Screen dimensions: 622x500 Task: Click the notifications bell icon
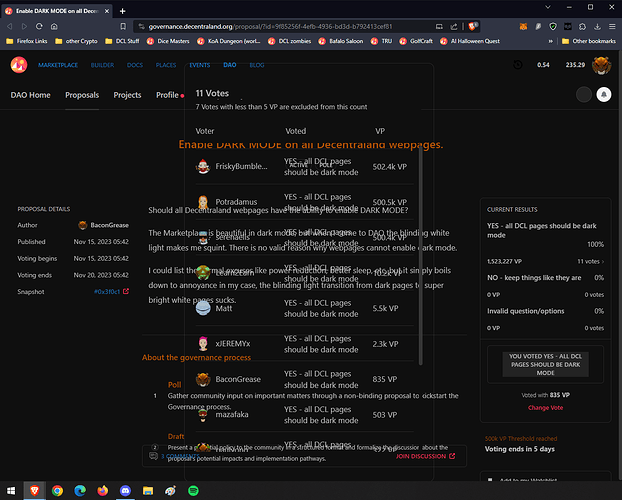604,94
